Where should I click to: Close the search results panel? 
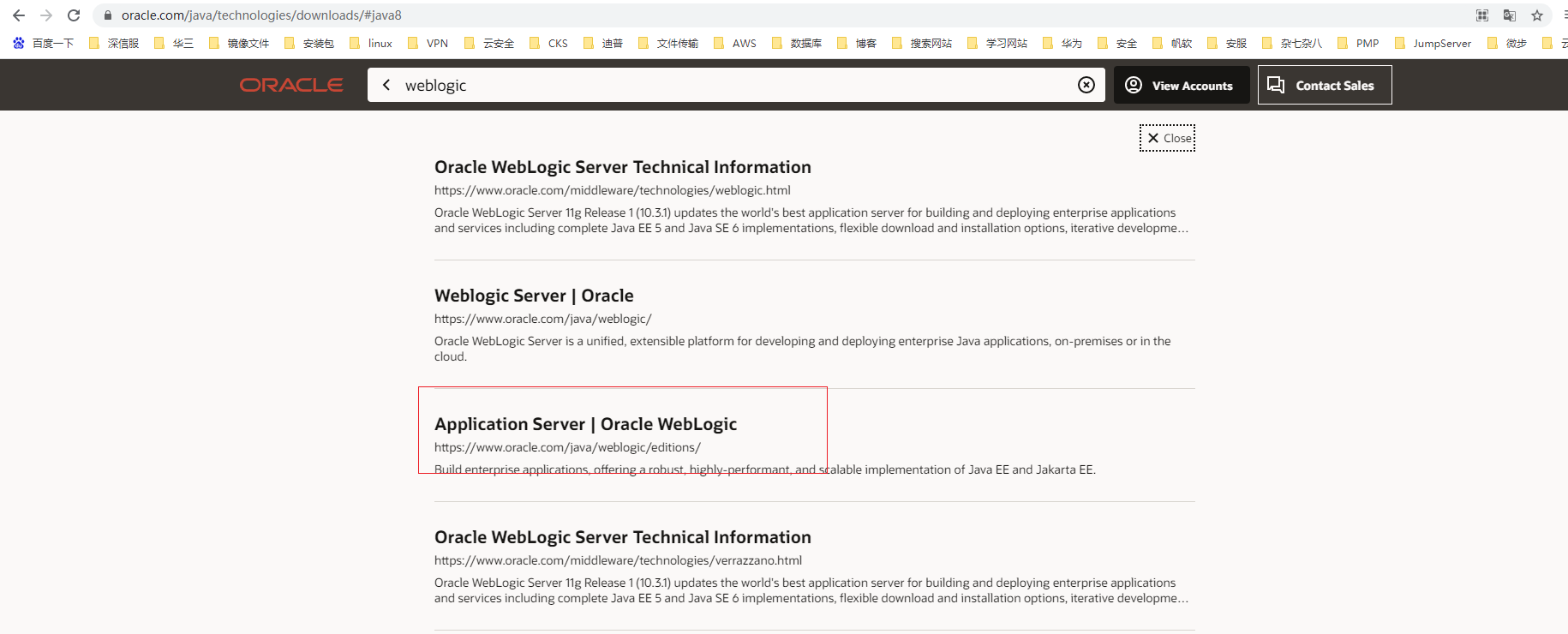coord(1167,138)
